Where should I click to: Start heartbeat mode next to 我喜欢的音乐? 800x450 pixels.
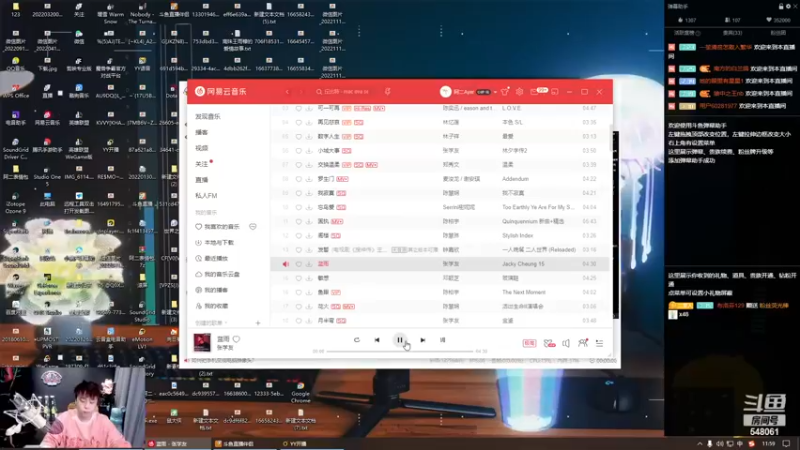click(253, 227)
